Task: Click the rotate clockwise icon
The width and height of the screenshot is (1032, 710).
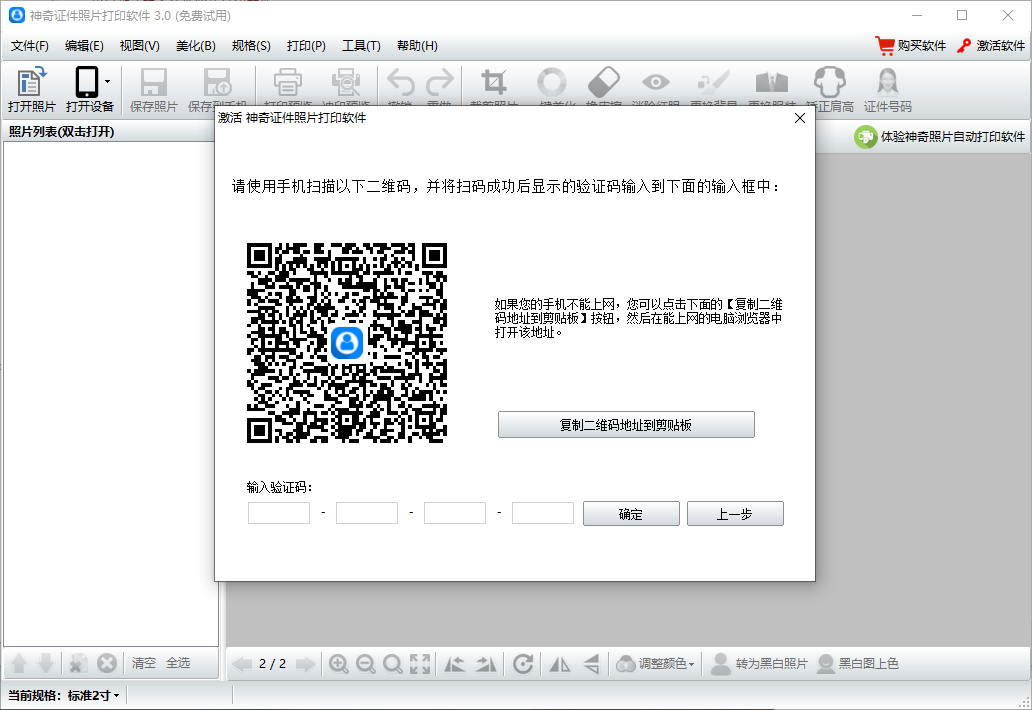Action: [x=523, y=664]
